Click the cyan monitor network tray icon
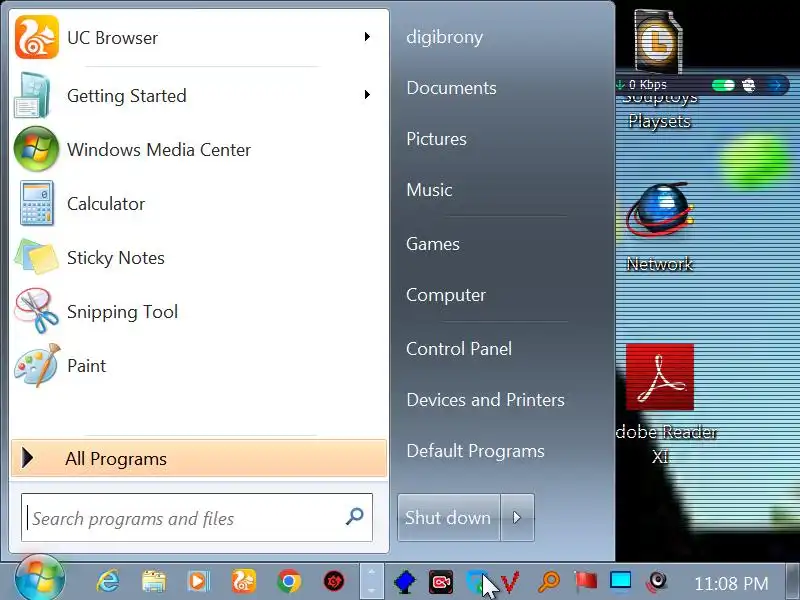 click(x=620, y=581)
